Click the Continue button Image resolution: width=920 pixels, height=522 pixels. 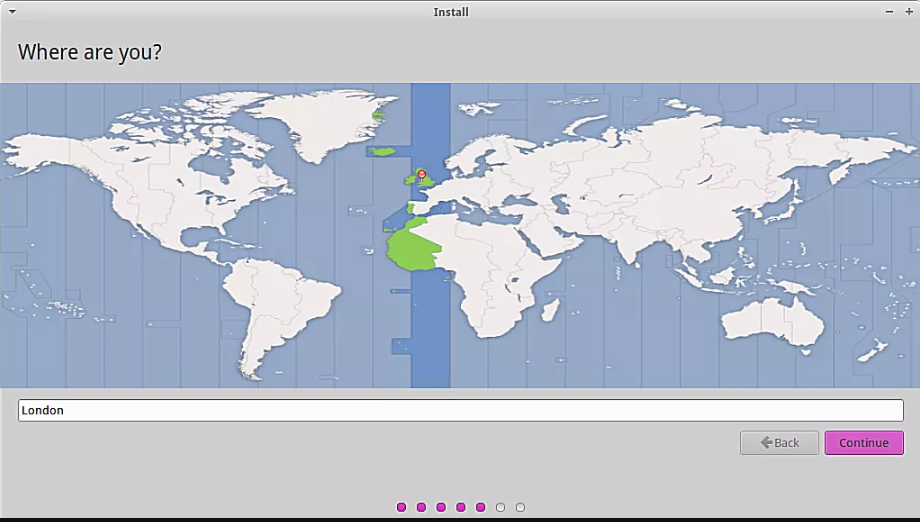coord(864,443)
